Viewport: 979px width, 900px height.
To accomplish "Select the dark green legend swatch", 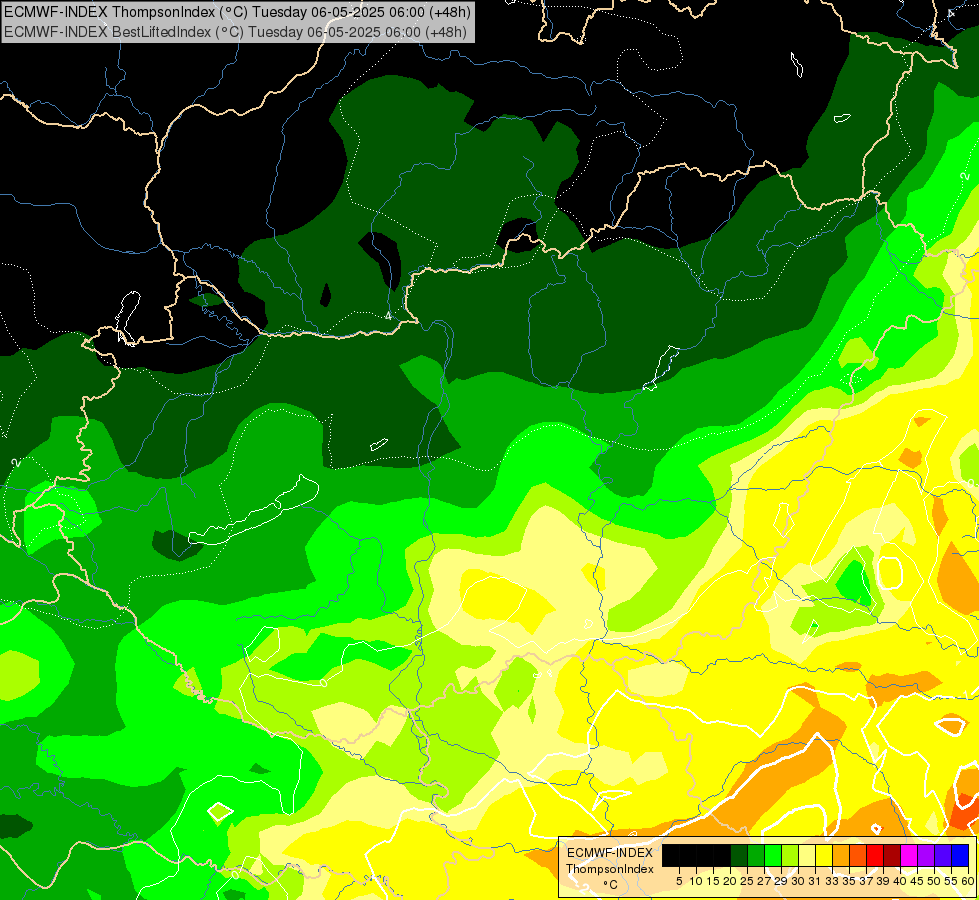I will click(x=739, y=855).
